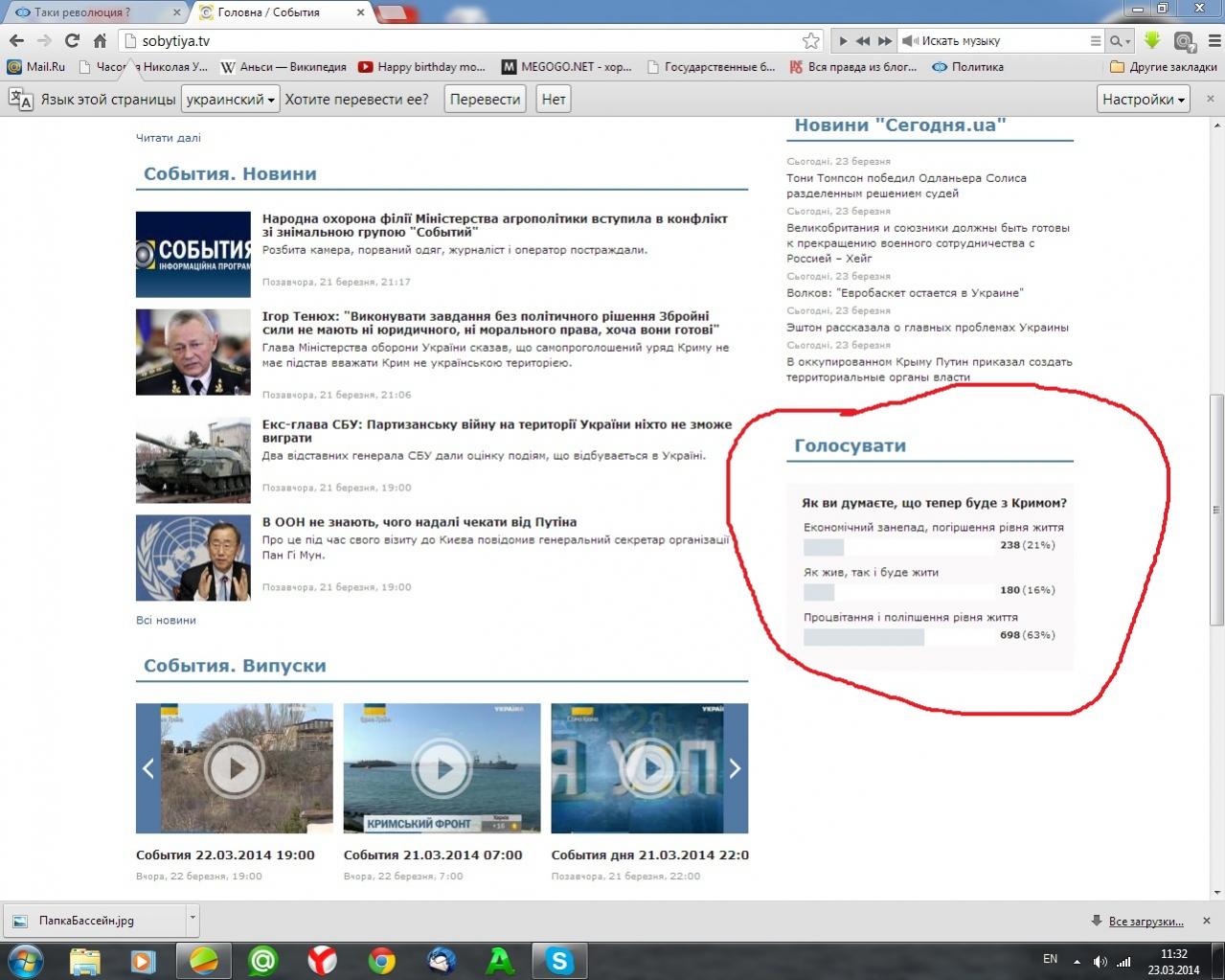Launch Yandex browser from the taskbar
1225x980 pixels.
coord(322,959)
